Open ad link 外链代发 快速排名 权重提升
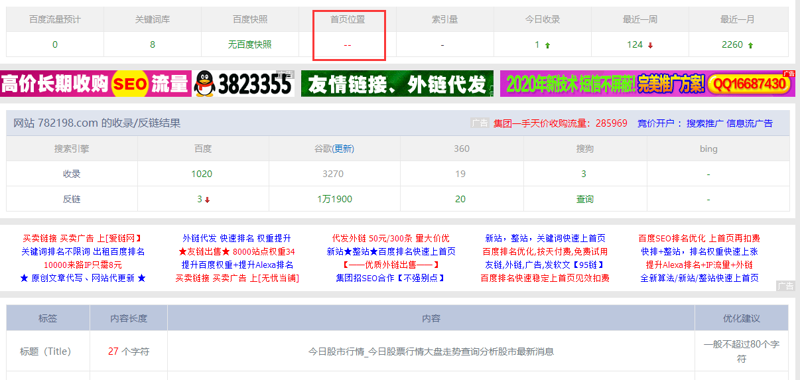 [x=237, y=238]
